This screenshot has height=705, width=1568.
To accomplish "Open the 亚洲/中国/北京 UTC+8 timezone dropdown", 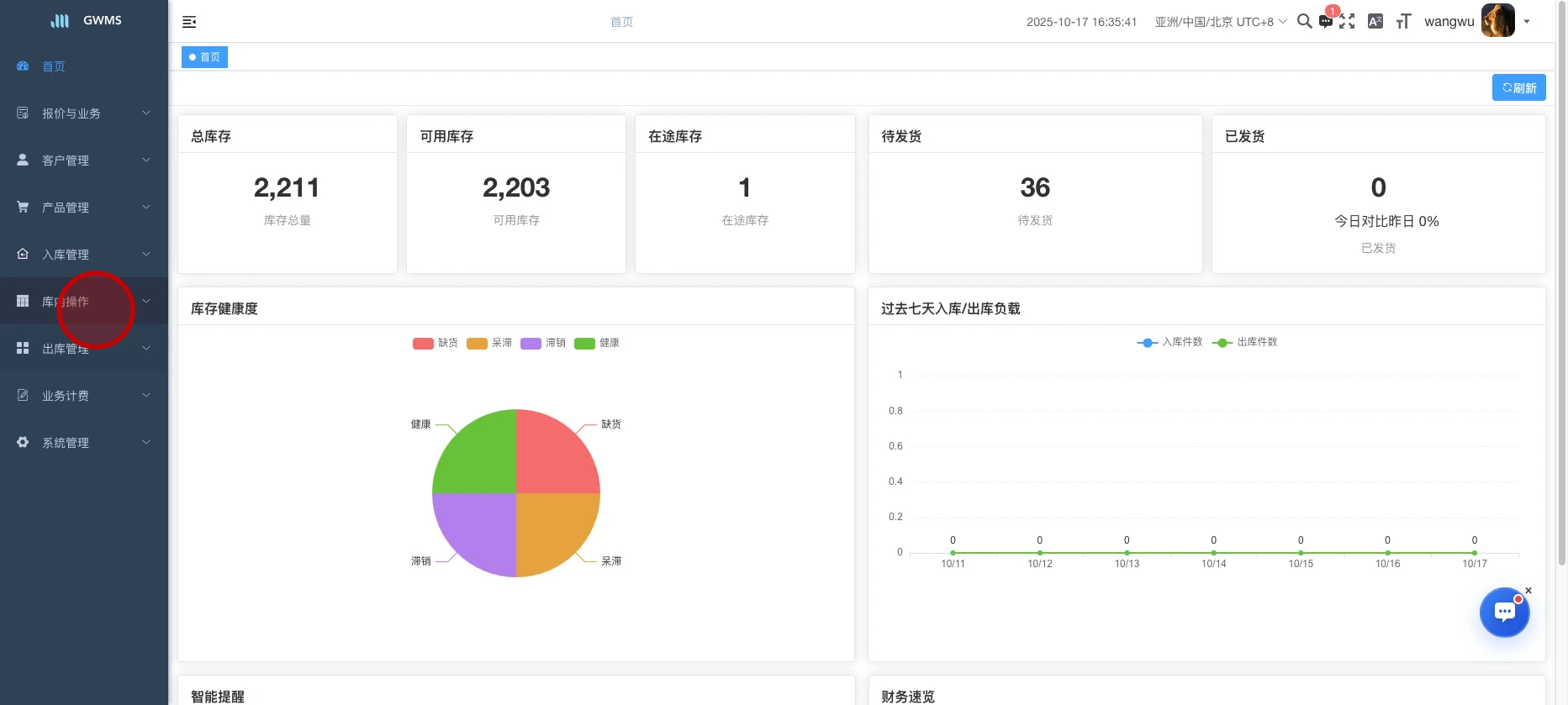I will [1220, 22].
